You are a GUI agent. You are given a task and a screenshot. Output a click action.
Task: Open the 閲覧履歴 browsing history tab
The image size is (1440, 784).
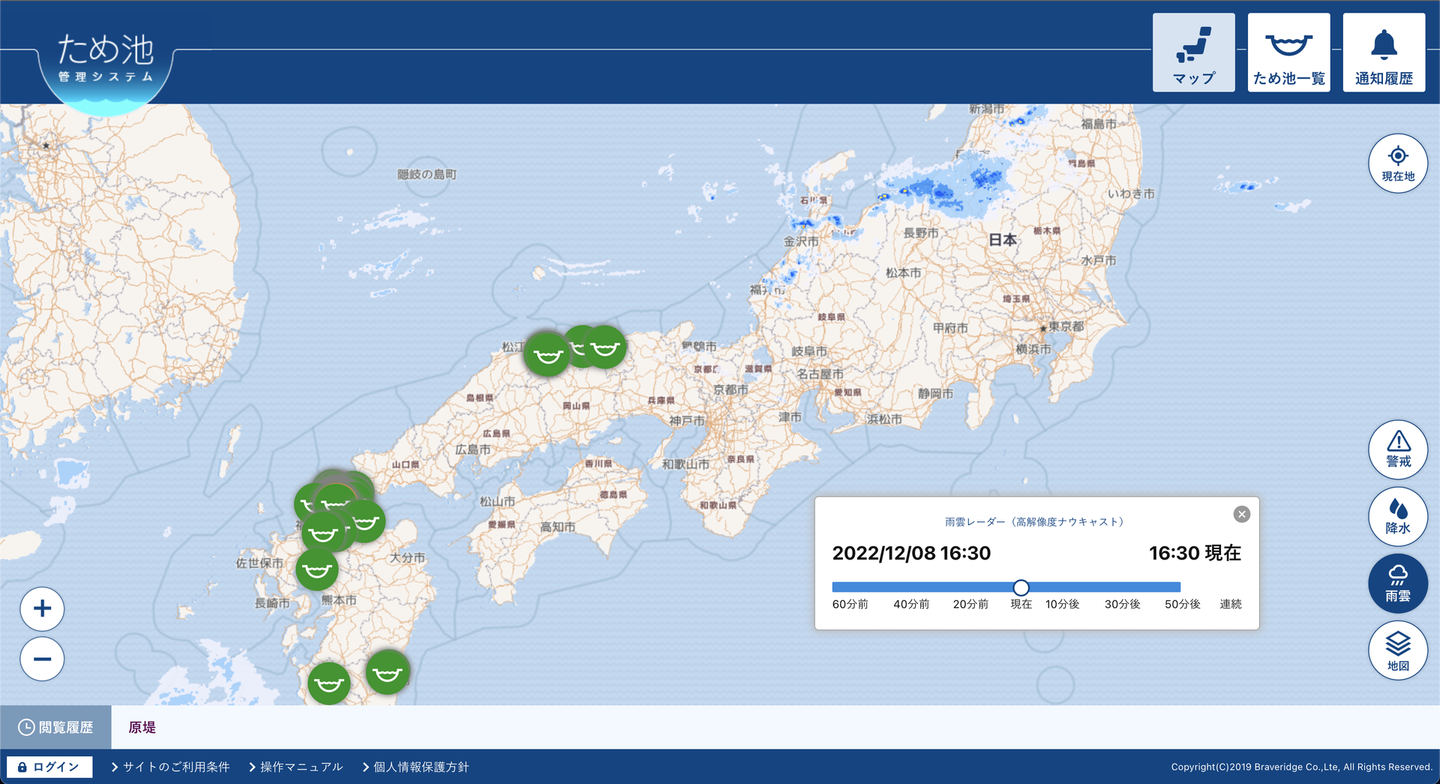point(56,727)
